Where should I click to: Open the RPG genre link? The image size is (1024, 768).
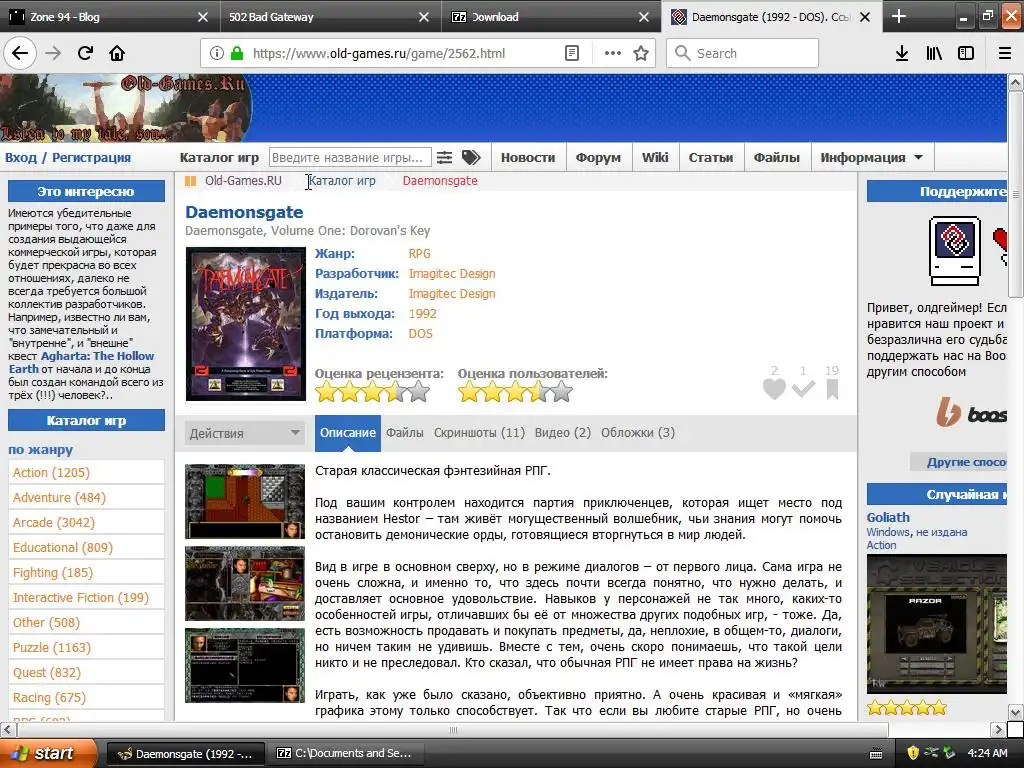[x=419, y=253]
